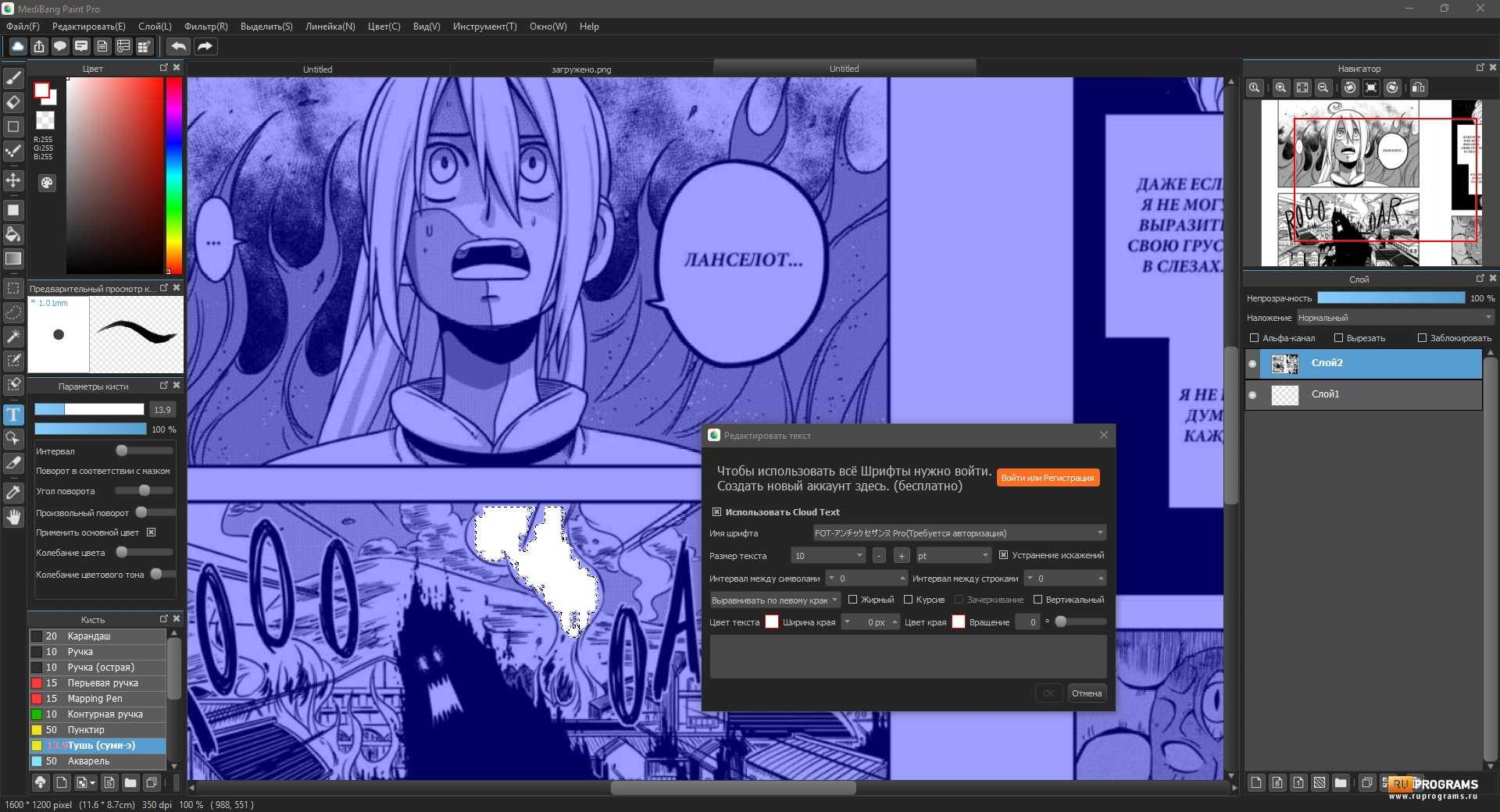Click new layer icon in Layer panel
The image size is (1500, 812).
tap(1256, 782)
